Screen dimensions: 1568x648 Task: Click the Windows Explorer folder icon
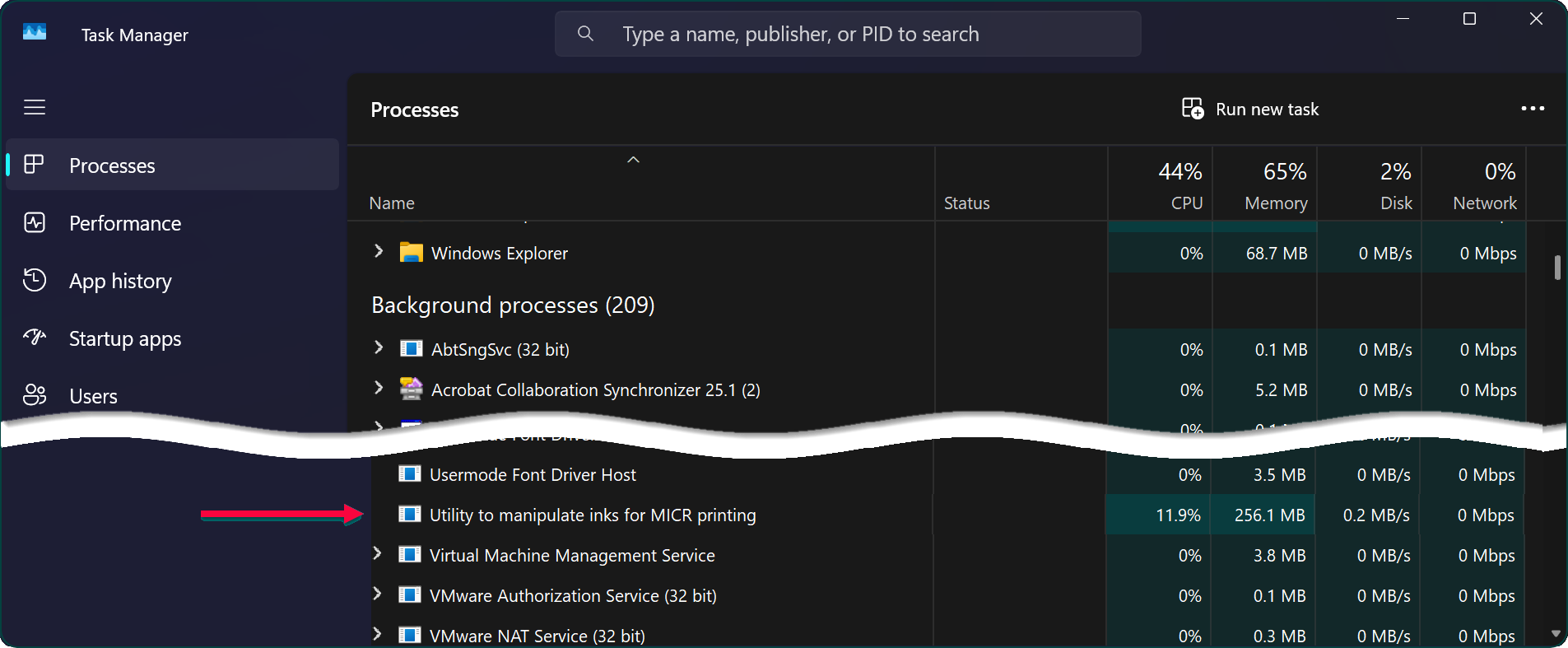[x=411, y=253]
